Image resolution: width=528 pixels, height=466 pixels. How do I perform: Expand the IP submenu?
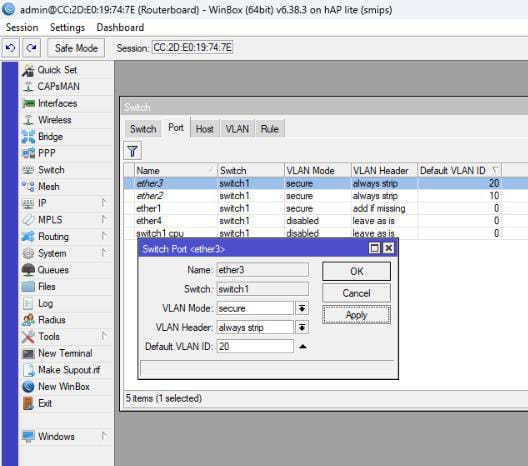(104, 203)
